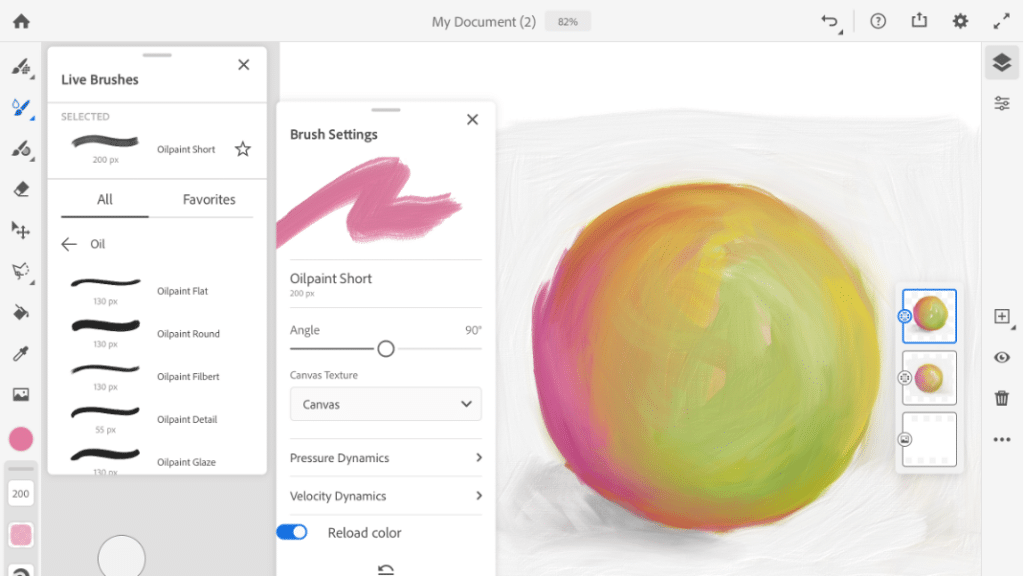Disable the Reload color toggle

coord(292,531)
